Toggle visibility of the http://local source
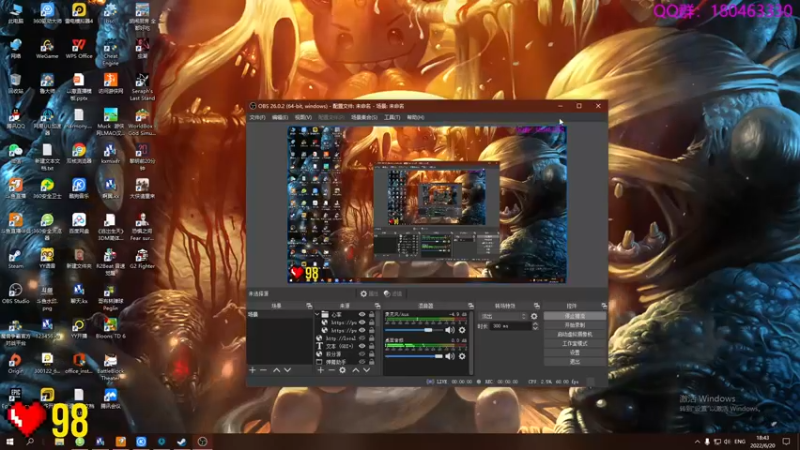This screenshot has height=450, width=800. [362, 338]
